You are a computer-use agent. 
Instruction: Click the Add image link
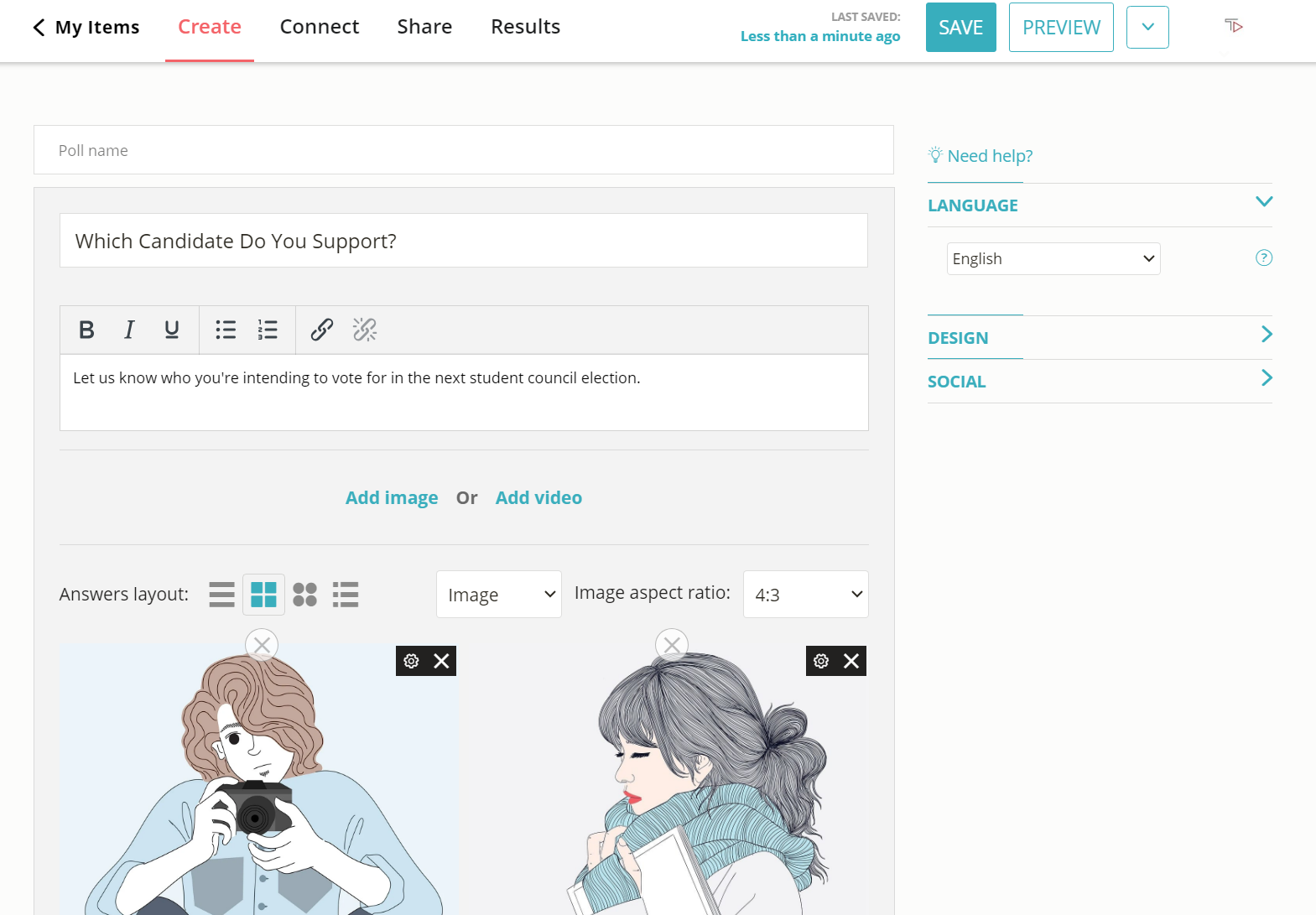tap(392, 498)
